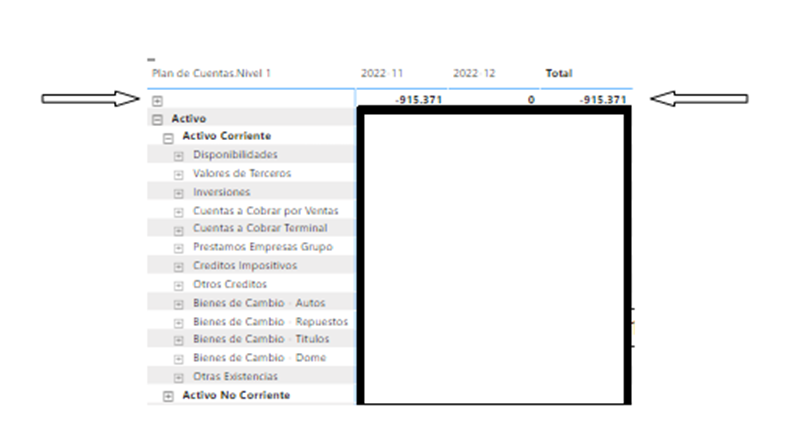The width and height of the screenshot is (796, 443).
Task: Expand Bienes de Cambio - Repuestos
Action: pyautogui.click(x=178, y=323)
